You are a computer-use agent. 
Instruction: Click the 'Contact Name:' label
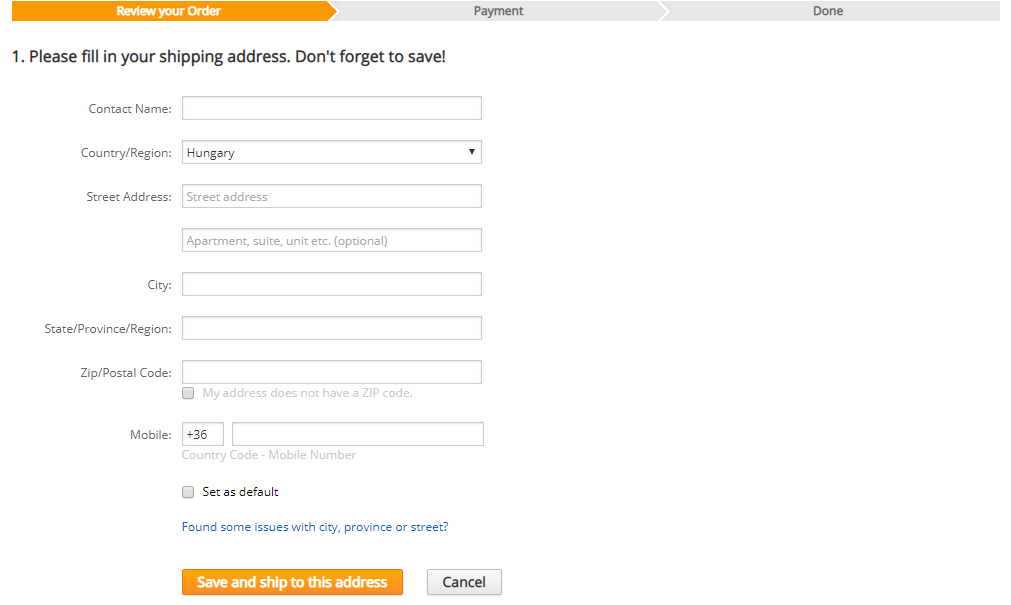point(130,109)
